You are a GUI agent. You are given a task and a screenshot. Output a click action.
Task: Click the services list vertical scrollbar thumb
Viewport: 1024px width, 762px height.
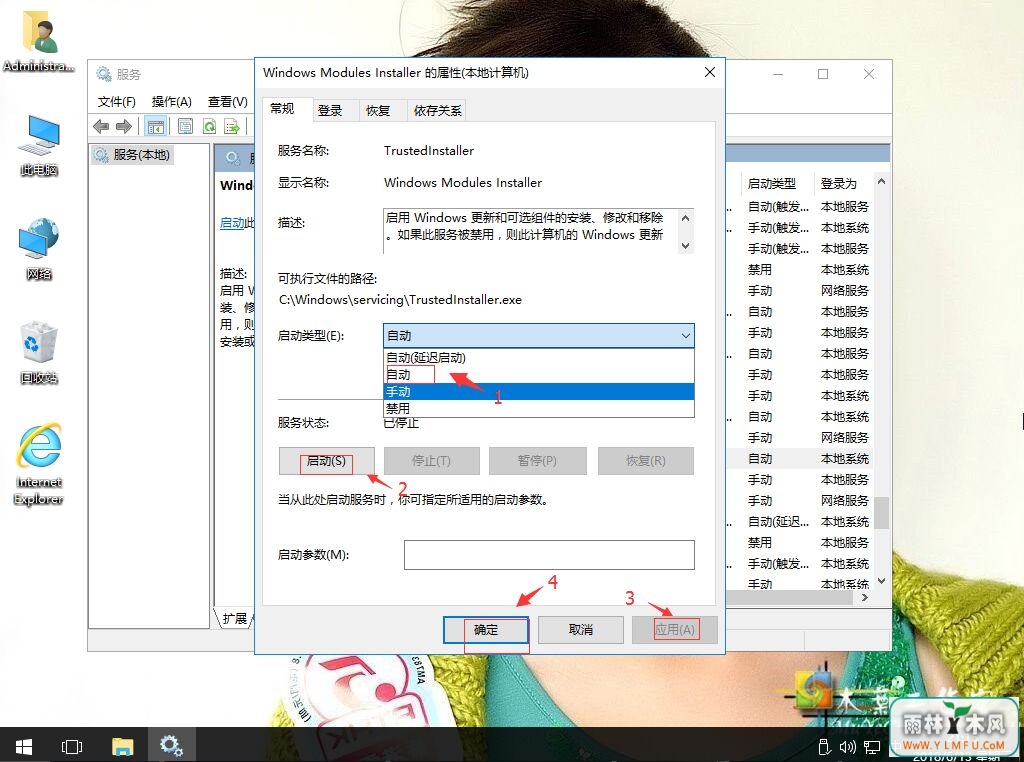(x=881, y=513)
